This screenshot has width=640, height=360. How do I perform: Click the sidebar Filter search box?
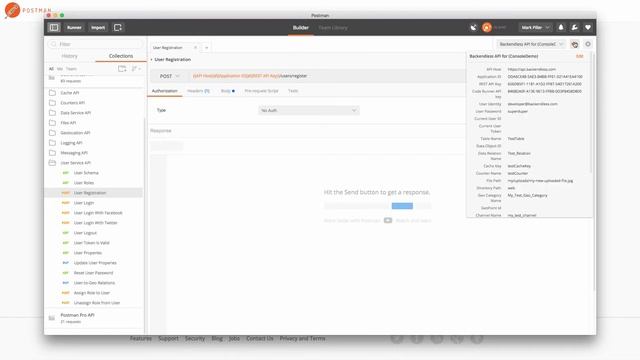pos(96,44)
